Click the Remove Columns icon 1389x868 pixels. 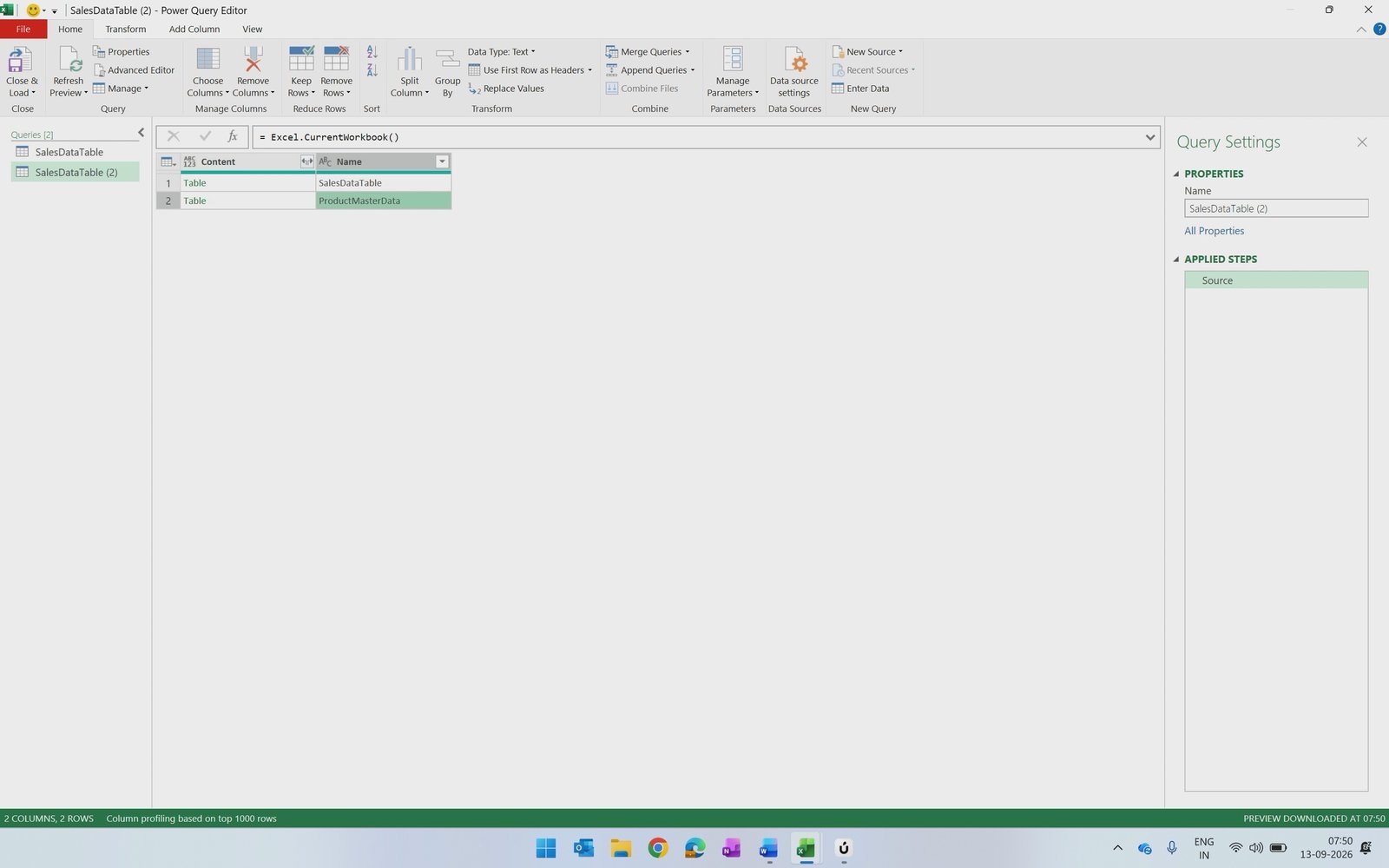click(253, 59)
